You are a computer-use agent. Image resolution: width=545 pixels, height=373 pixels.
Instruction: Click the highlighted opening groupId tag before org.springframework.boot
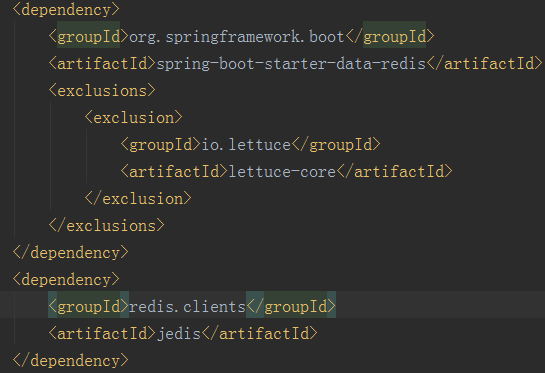[89, 37]
